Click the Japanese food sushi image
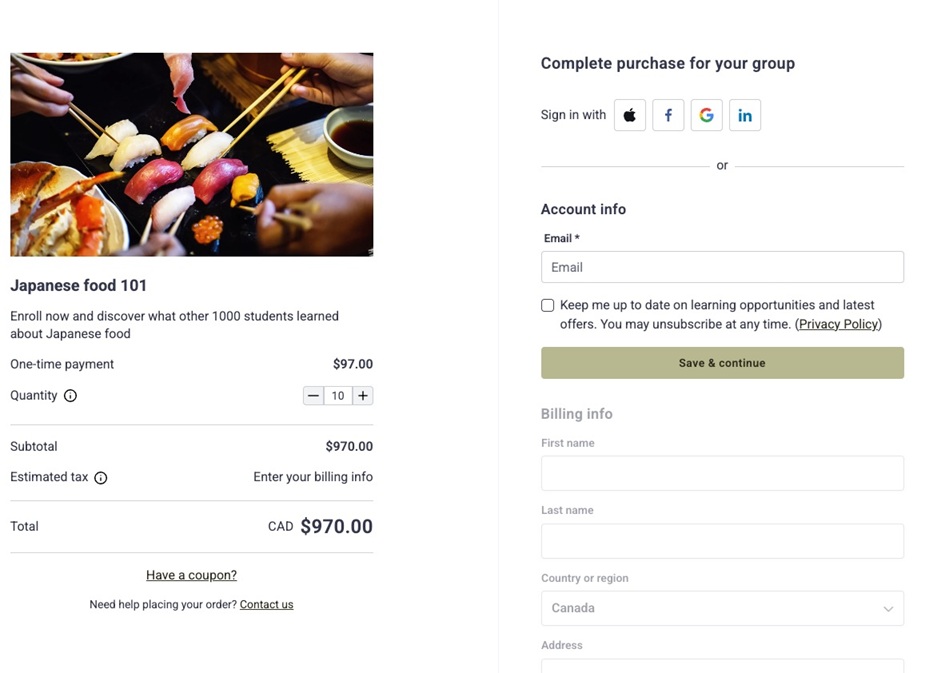 click(x=192, y=154)
